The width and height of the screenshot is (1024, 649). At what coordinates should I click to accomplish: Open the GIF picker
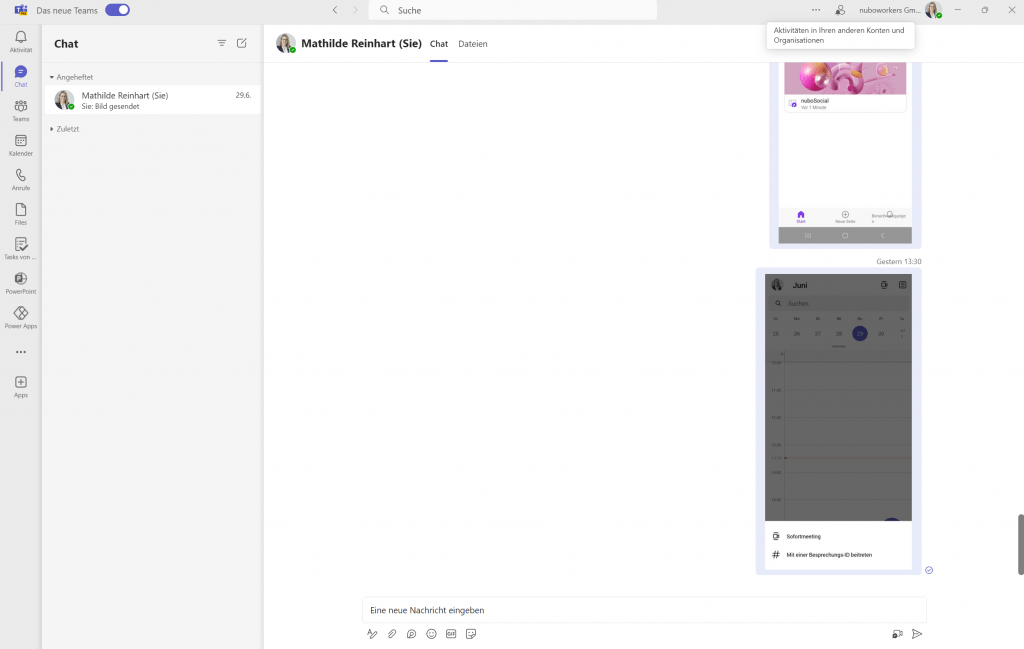(451, 633)
